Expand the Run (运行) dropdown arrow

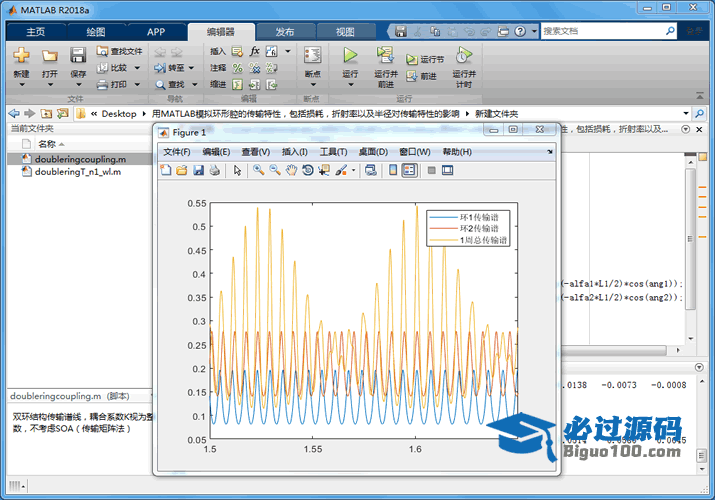pos(351,85)
